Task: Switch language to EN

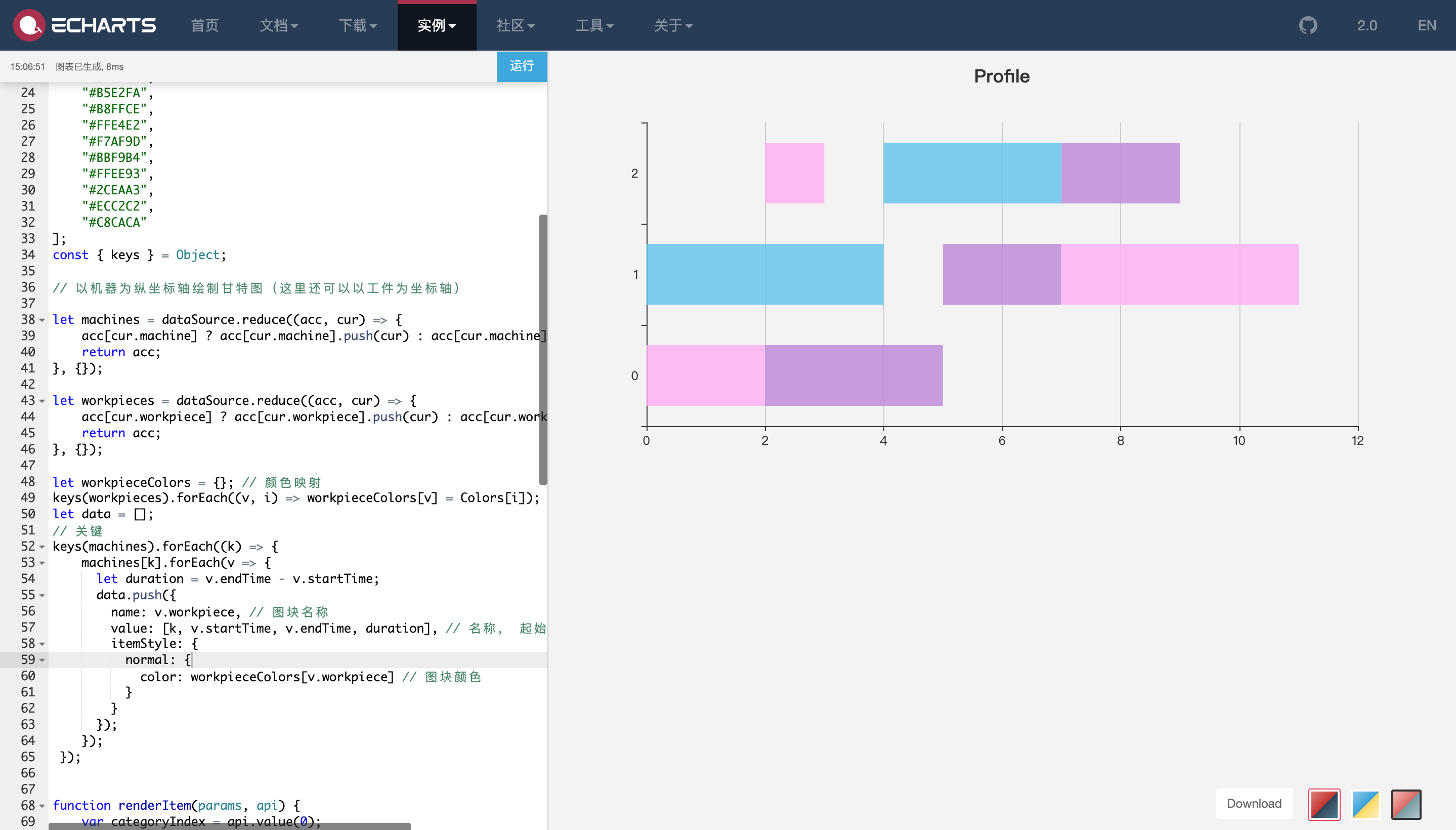Action: (x=1426, y=25)
